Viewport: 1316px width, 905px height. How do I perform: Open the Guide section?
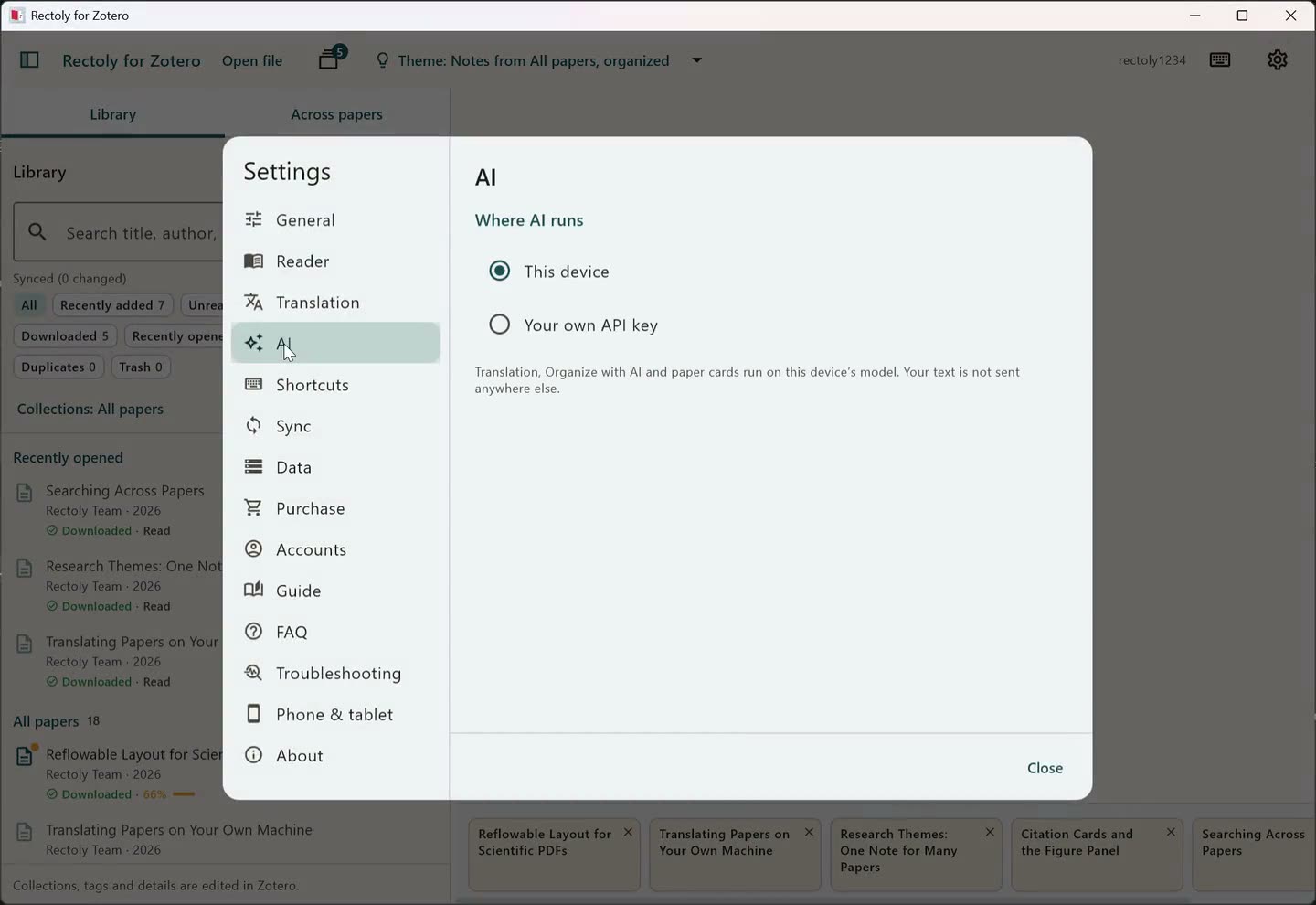[x=335, y=591]
